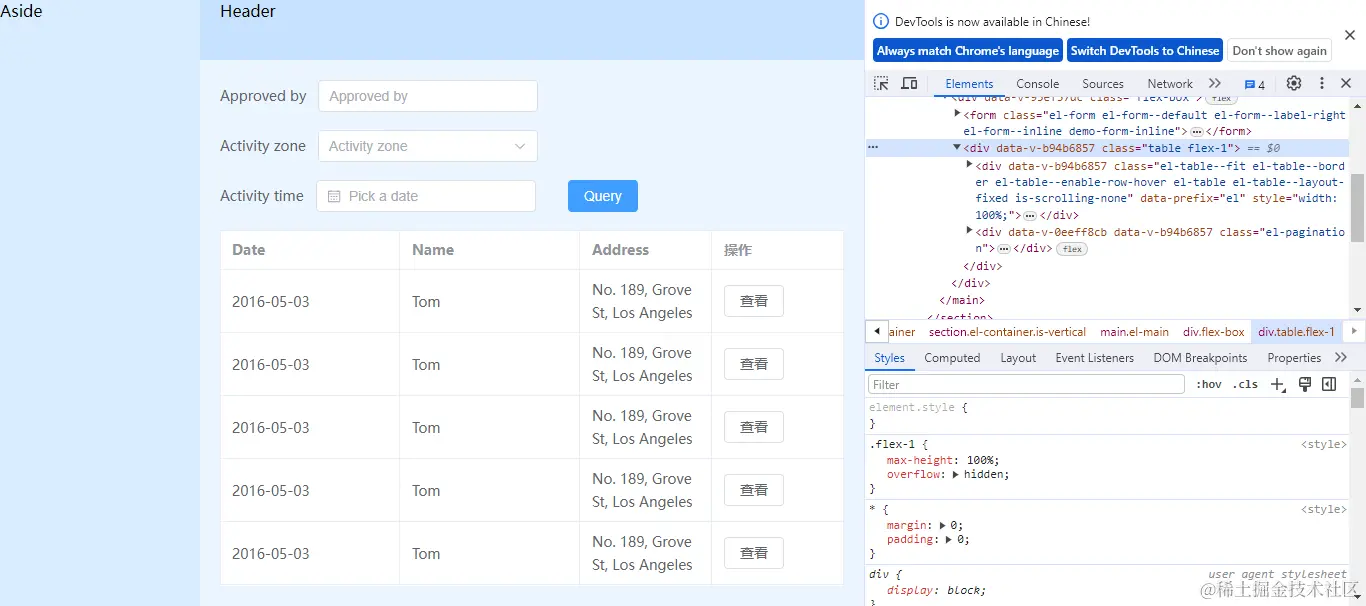The image size is (1366, 606).
Task: Open the DOM Breakpoints tab
Action: pyautogui.click(x=1200, y=358)
